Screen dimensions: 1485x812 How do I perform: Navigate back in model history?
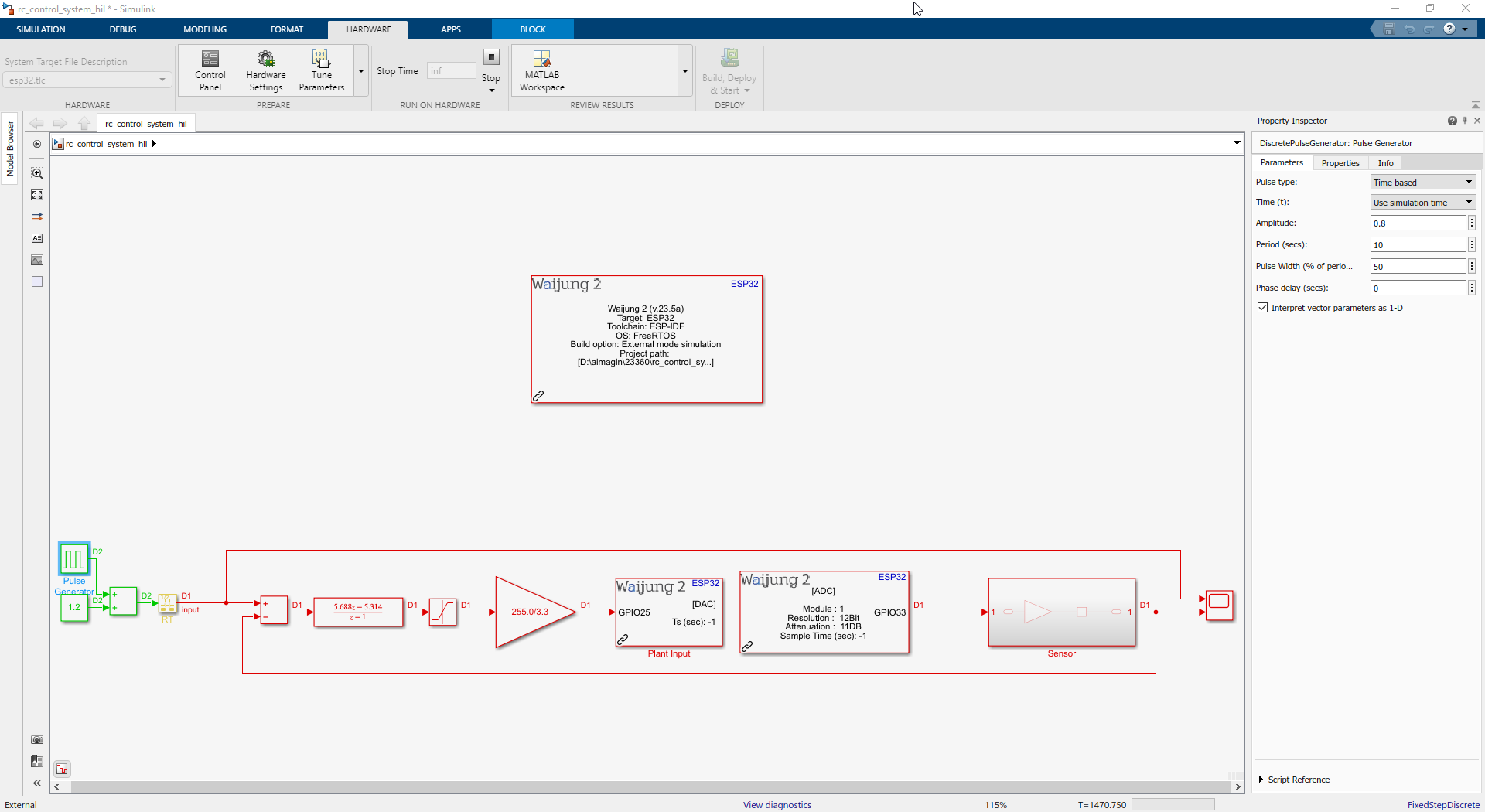(36, 123)
